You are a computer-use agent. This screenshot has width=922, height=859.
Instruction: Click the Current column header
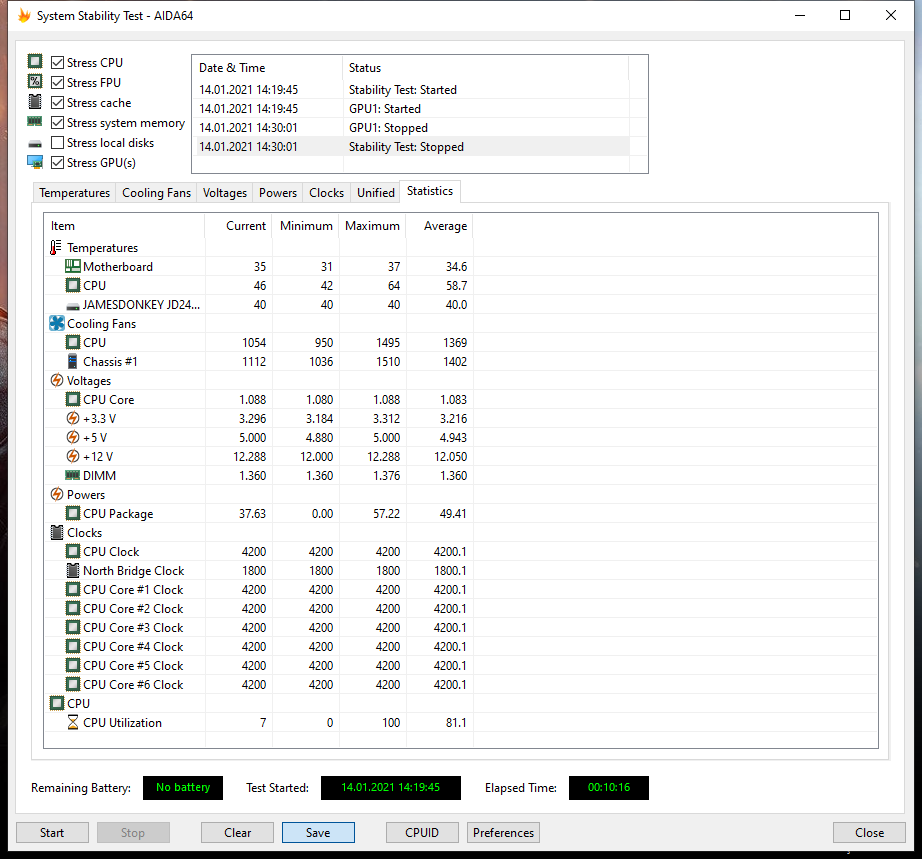[x=238, y=226]
